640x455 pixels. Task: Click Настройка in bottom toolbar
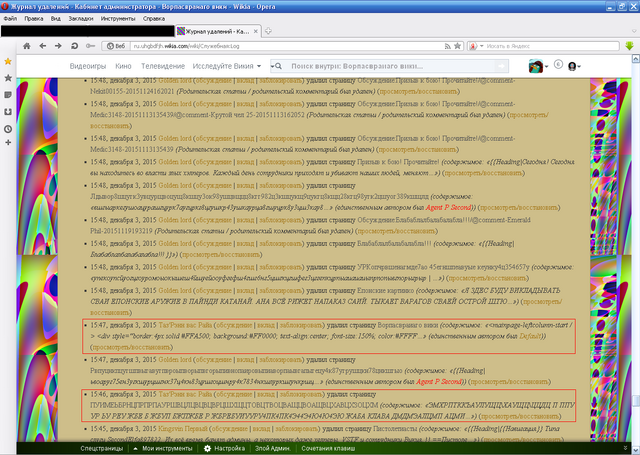[229, 448]
